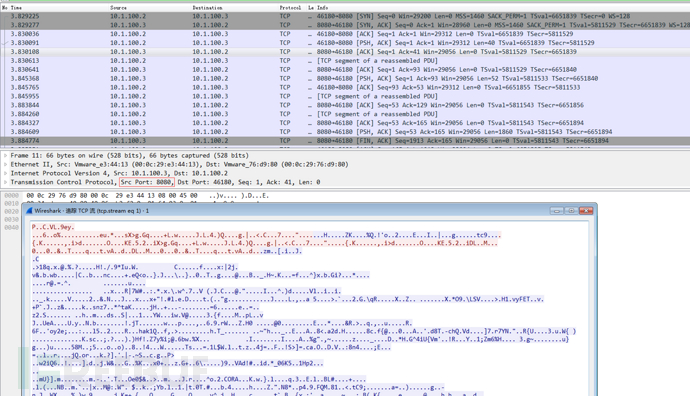
Task: Expand the Frame 11 details tree
Action: [5, 155]
